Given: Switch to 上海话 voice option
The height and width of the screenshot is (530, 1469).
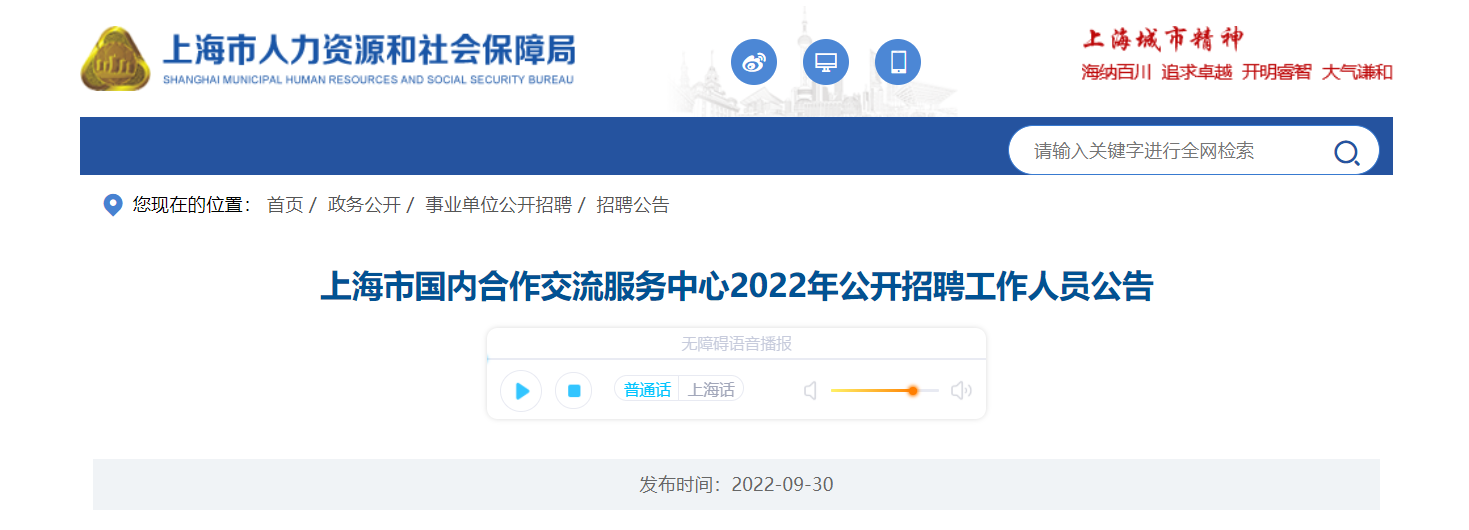Looking at the screenshot, I should (x=711, y=390).
